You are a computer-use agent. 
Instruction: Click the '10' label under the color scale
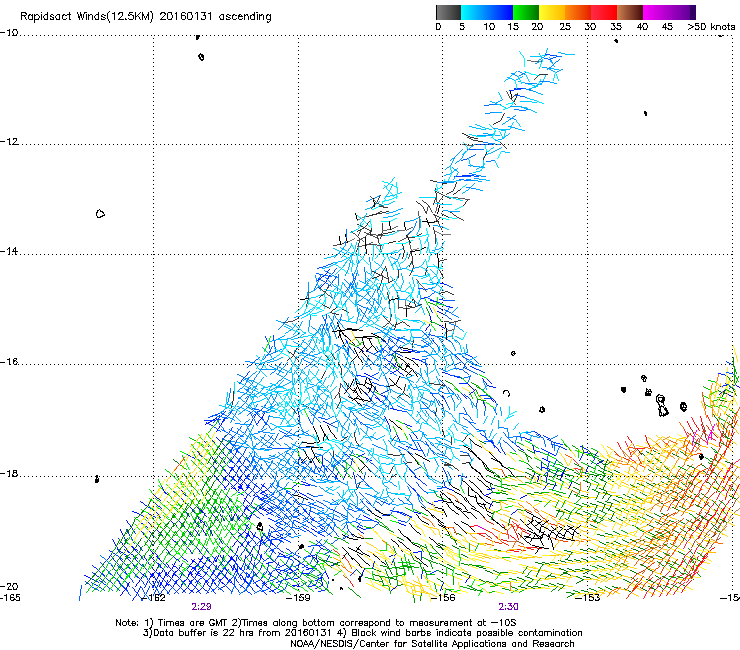point(489,27)
